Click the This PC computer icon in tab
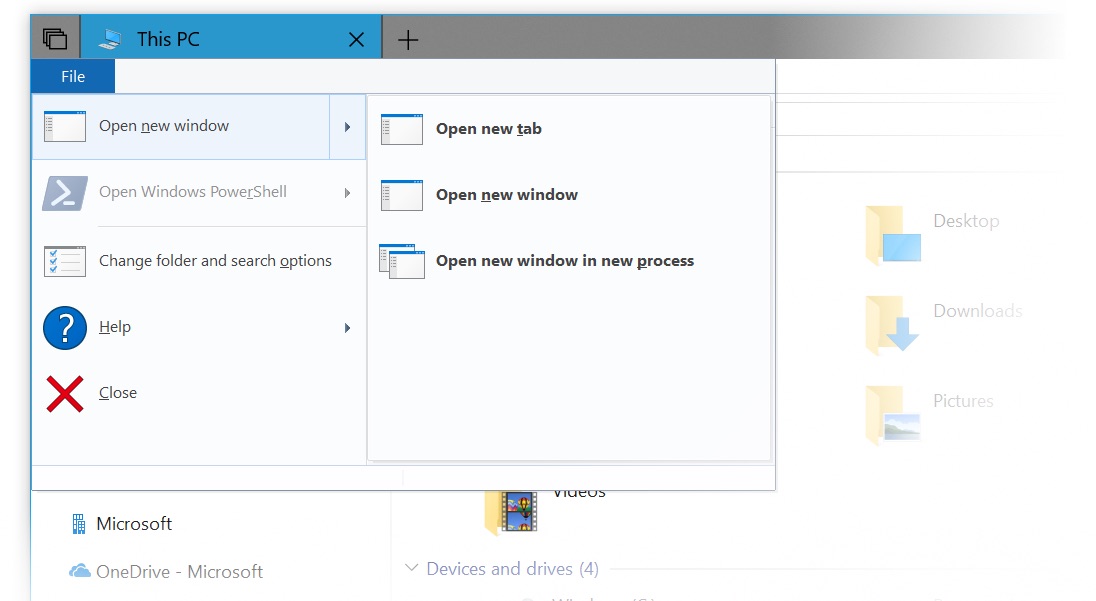Viewport: 1096px width, 601px height. point(110,39)
